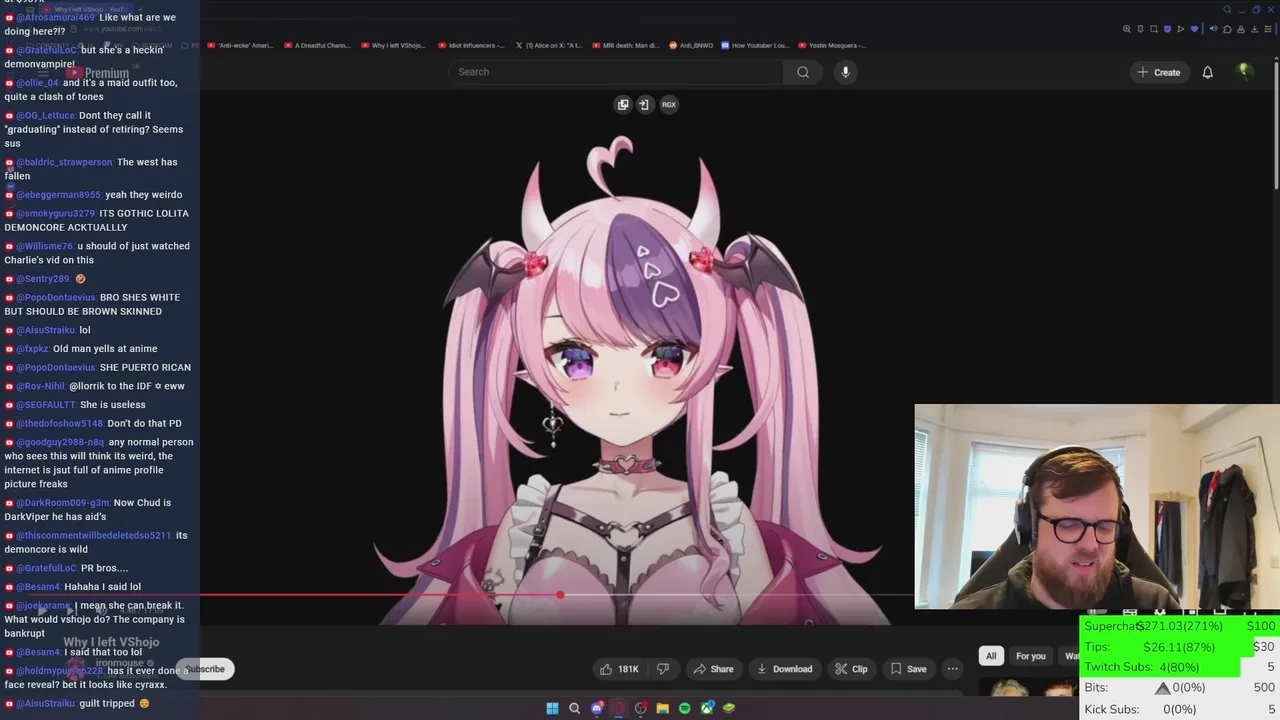
Task: Switch to the 'MRI death: Man di...' tab
Action: tap(625, 45)
